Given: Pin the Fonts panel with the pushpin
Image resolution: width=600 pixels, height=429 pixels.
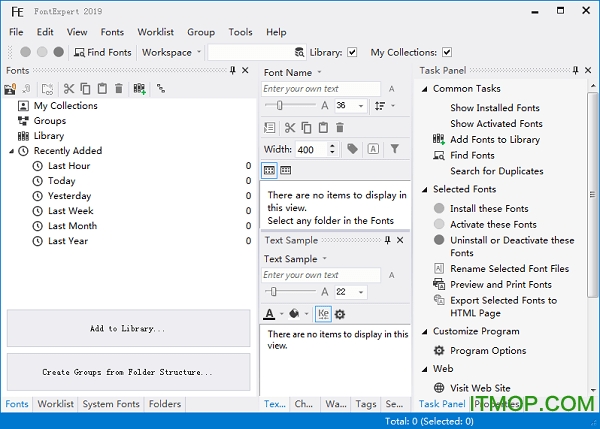Looking at the screenshot, I should (233, 70).
